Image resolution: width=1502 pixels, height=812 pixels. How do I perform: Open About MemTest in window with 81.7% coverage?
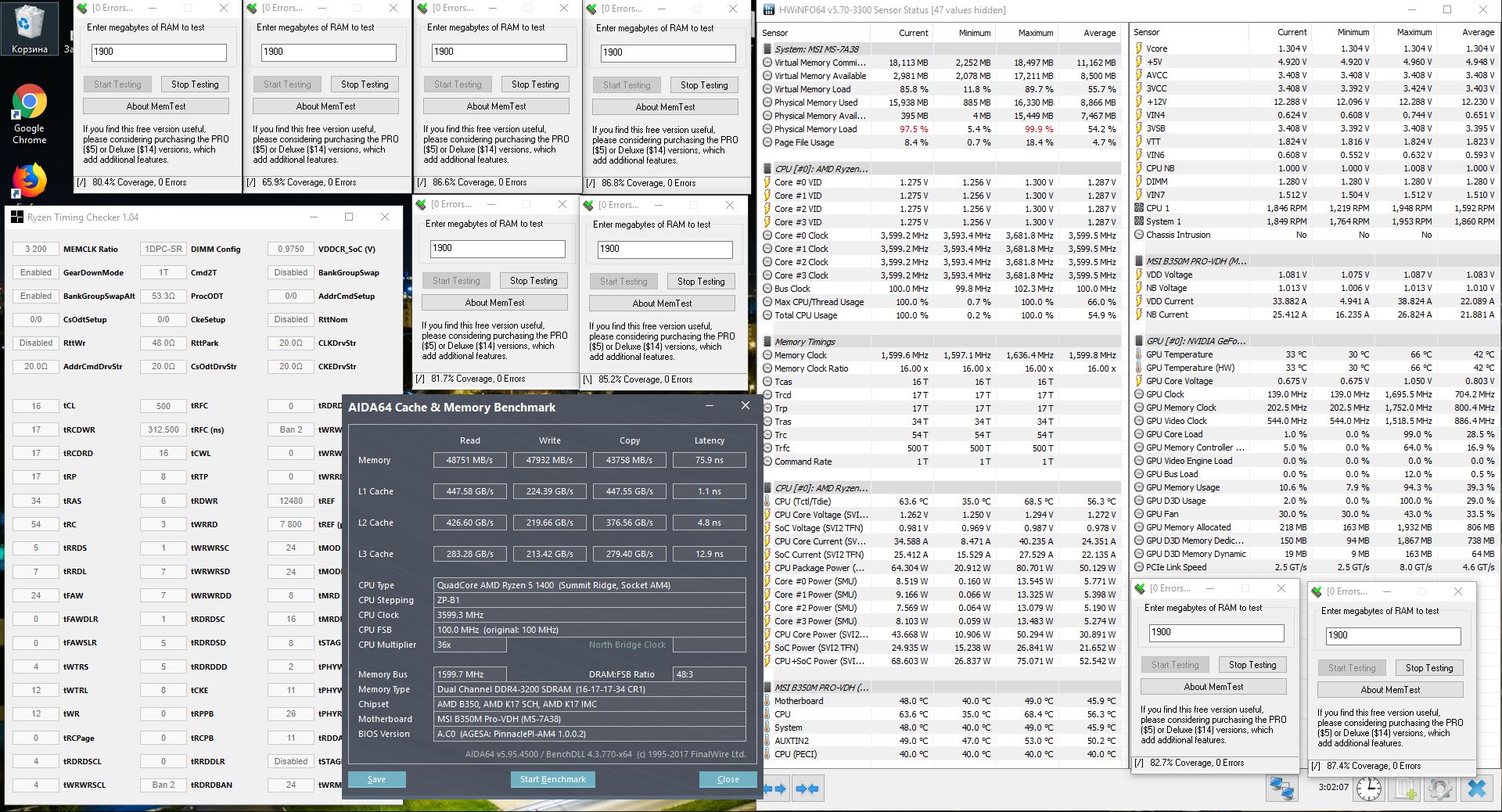(495, 303)
